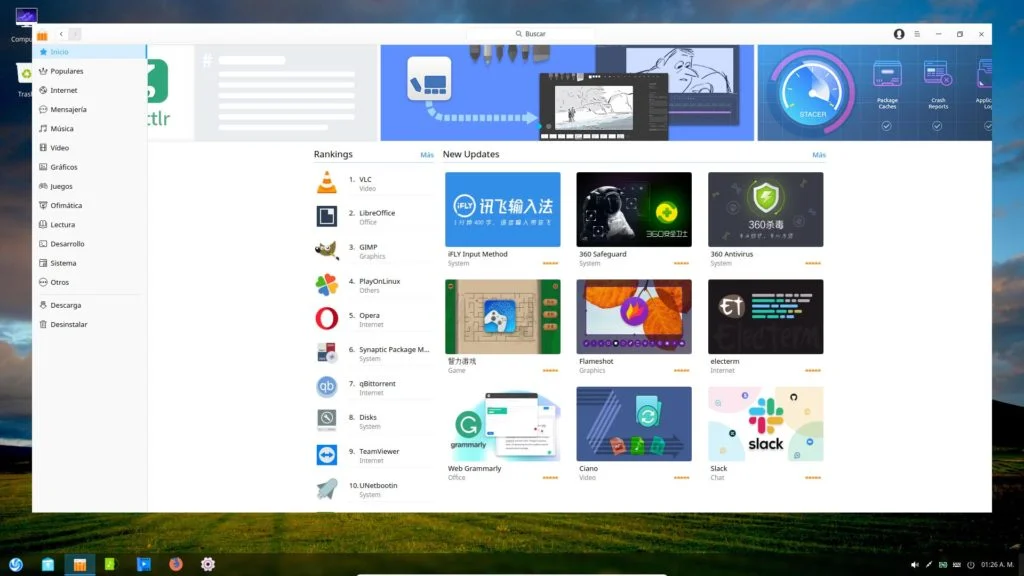The width and height of the screenshot is (1024, 576).
Task: Click the forward navigation arrow
Action: 75,34
